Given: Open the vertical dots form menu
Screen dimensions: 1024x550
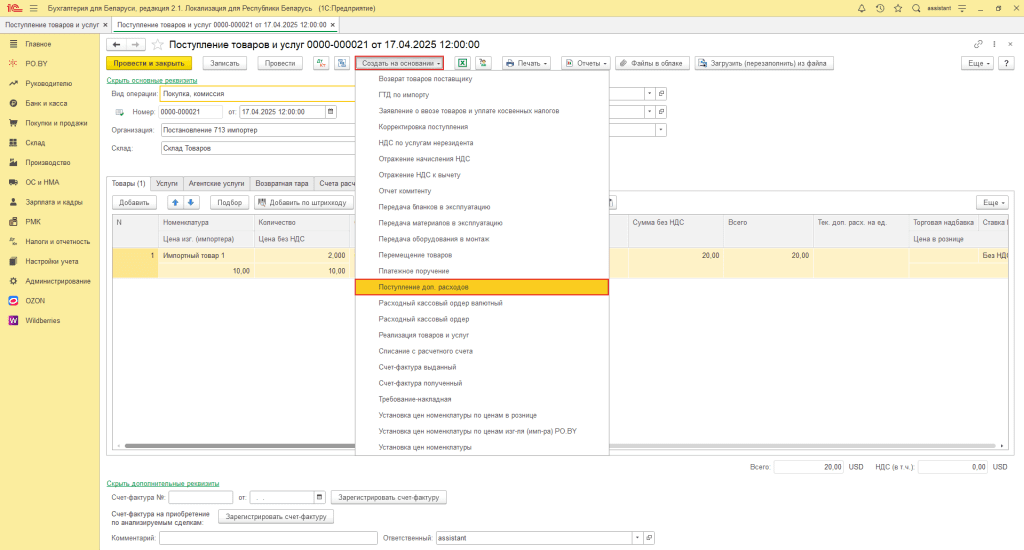Looking at the screenshot, I should 994,44.
